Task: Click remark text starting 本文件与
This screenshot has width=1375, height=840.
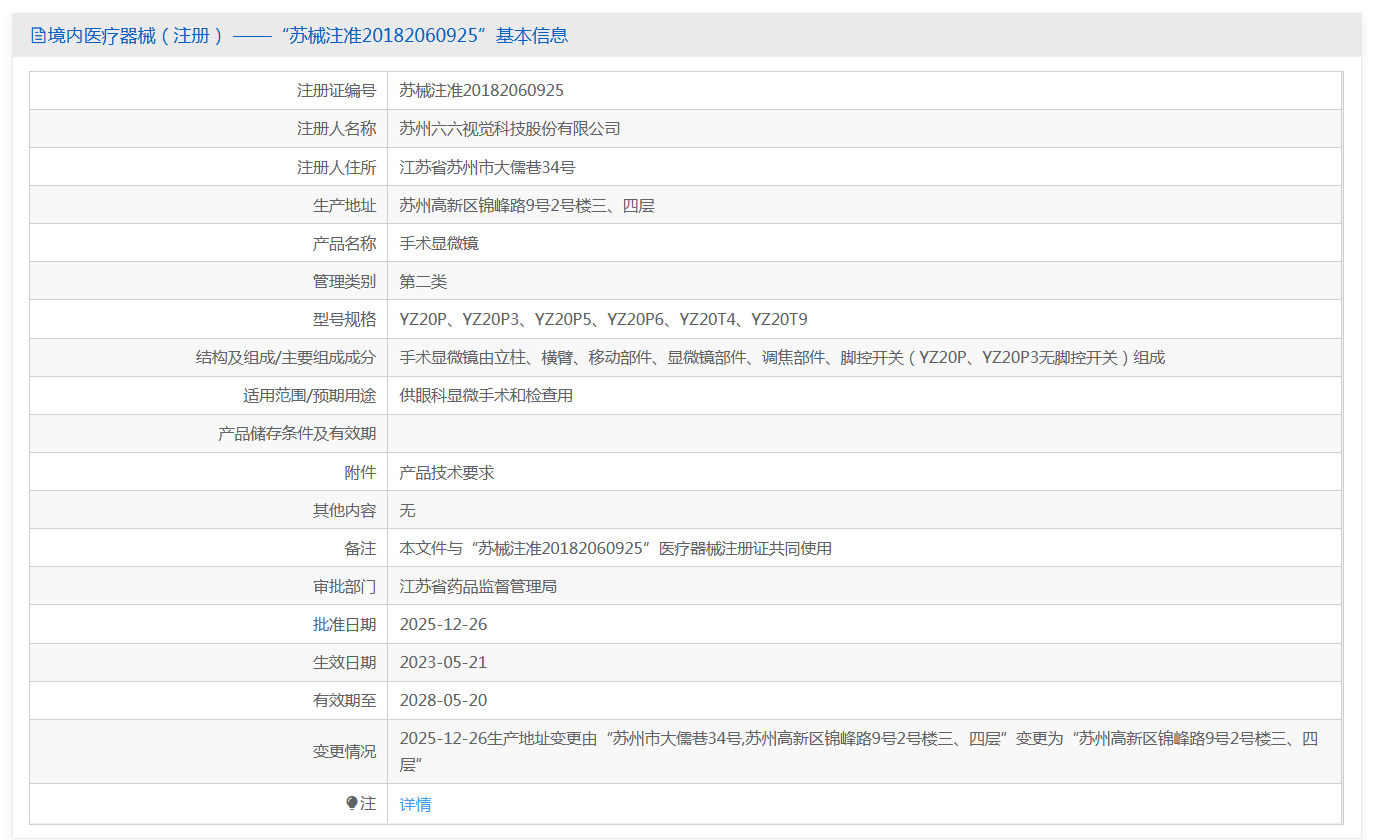Action: 615,548
